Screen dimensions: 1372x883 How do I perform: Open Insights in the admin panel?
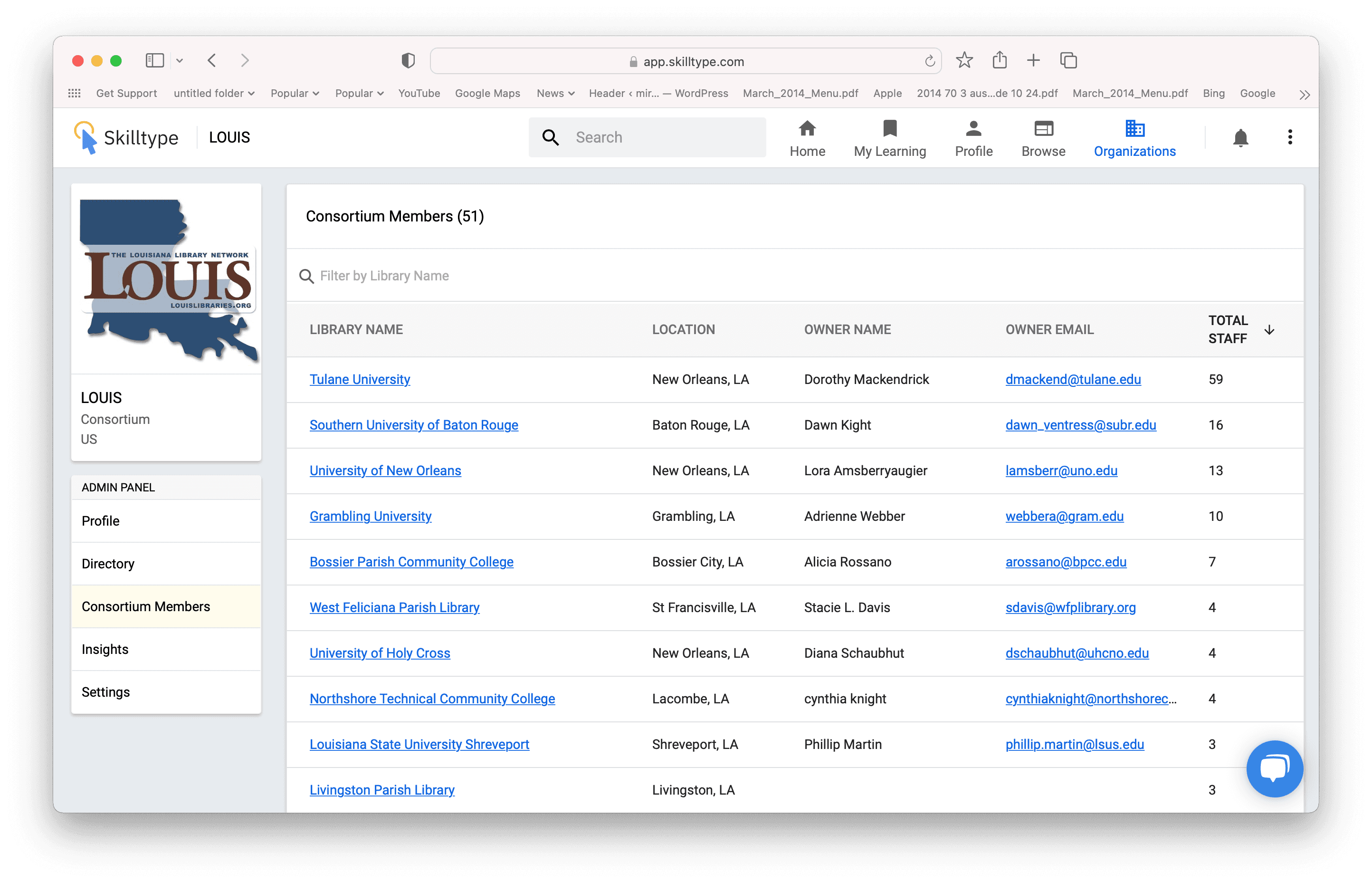pyautogui.click(x=105, y=649)
